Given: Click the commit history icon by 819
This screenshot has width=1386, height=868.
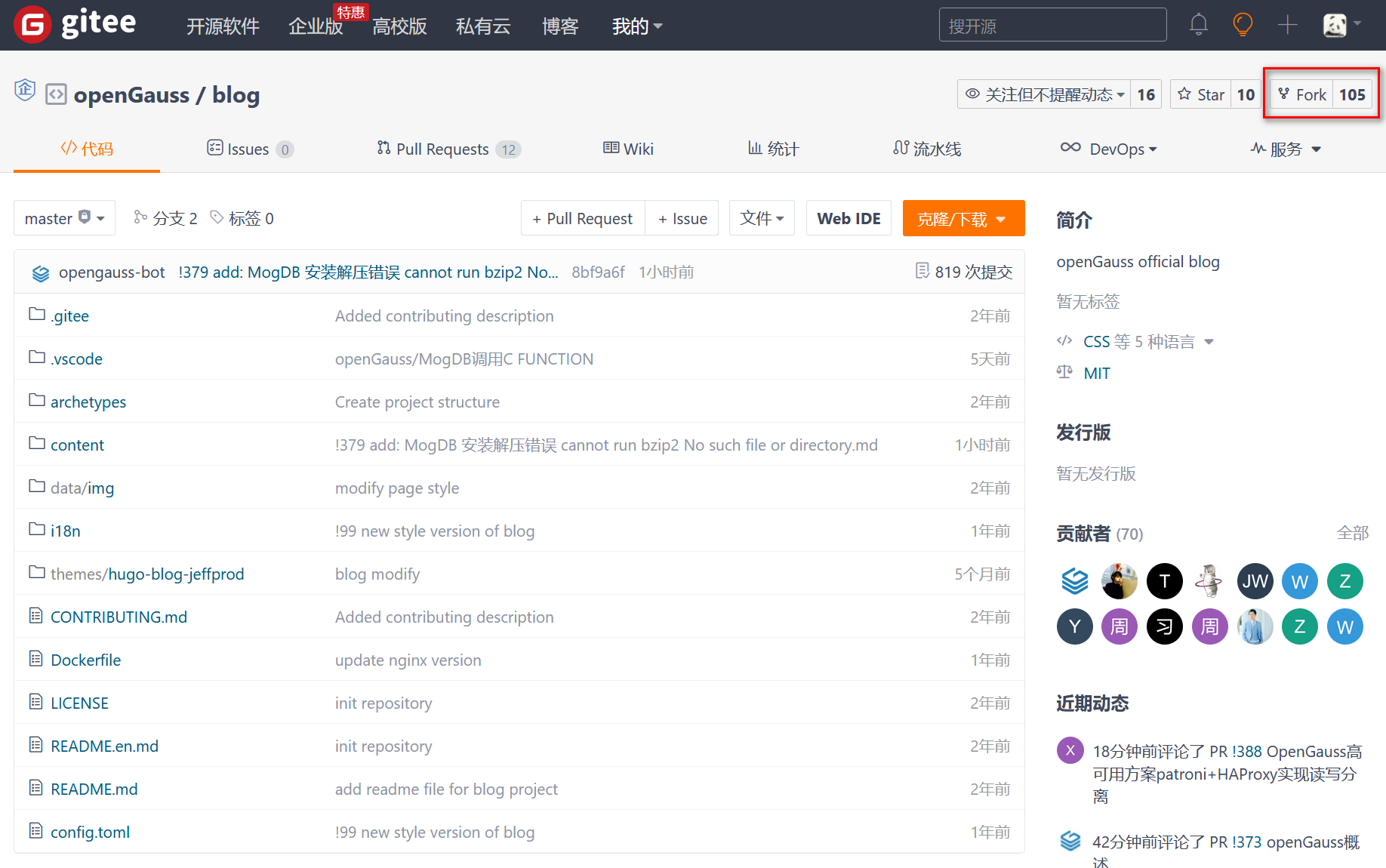Looking at the screenshot, I should (x=922, y=270).
